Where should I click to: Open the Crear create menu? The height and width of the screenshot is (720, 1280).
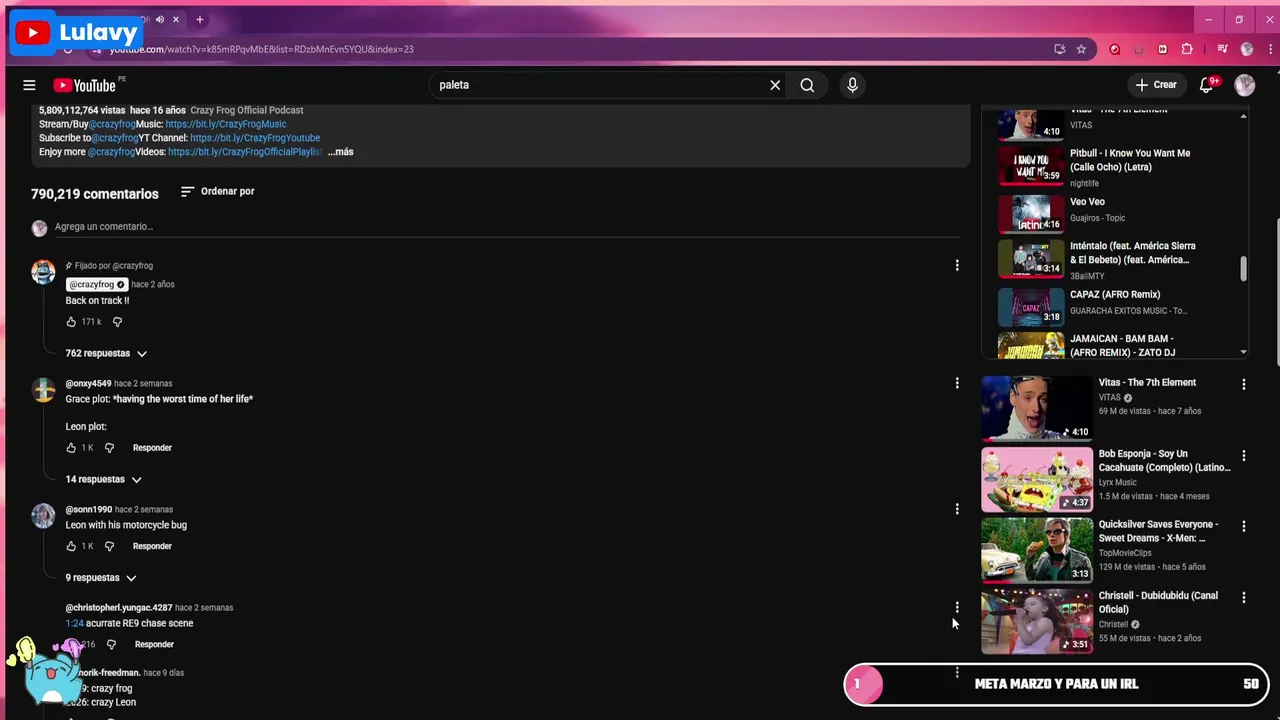[1156, 85]
